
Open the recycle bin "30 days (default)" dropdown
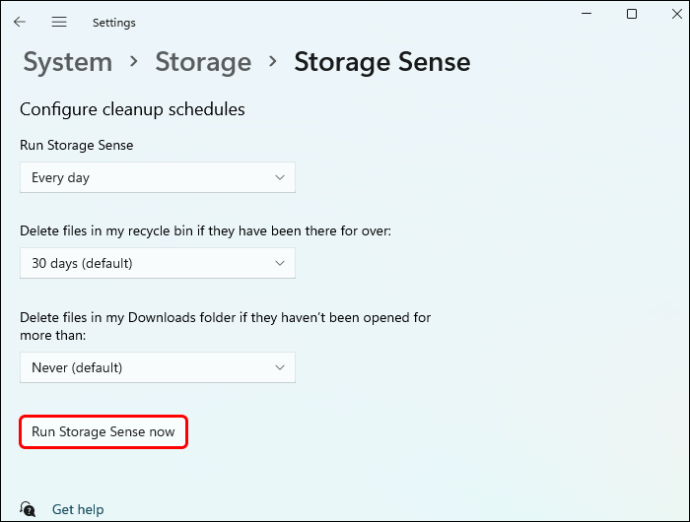(x=157, y=264)
